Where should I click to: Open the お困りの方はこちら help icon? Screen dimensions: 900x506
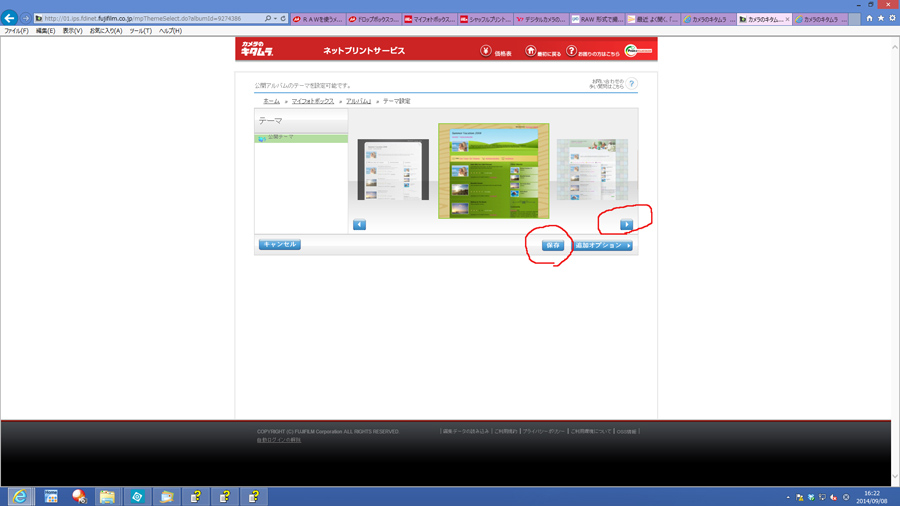[572, 51]
